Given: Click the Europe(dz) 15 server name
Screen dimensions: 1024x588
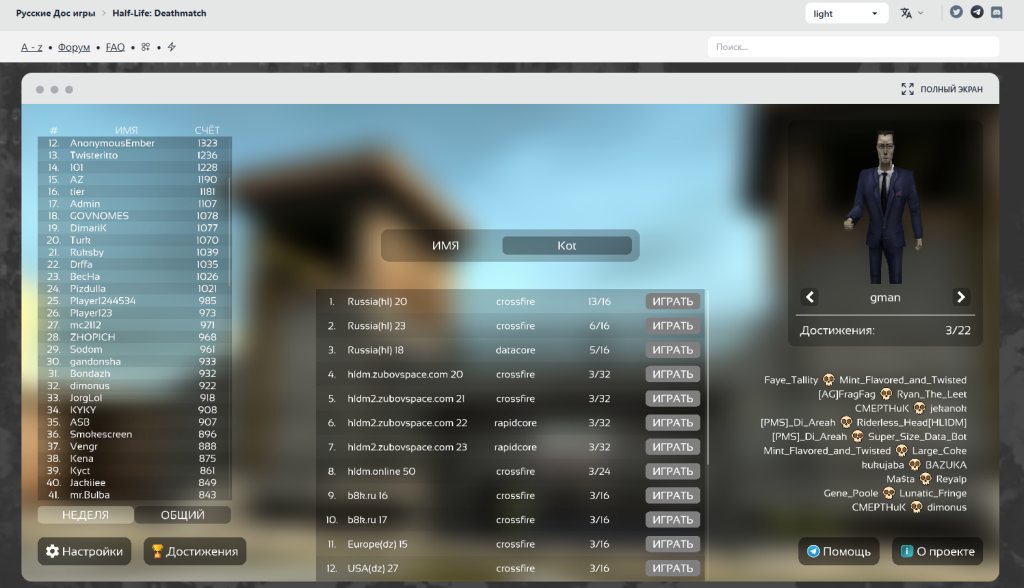Looking at the screenshot, I should pos(377,544).
